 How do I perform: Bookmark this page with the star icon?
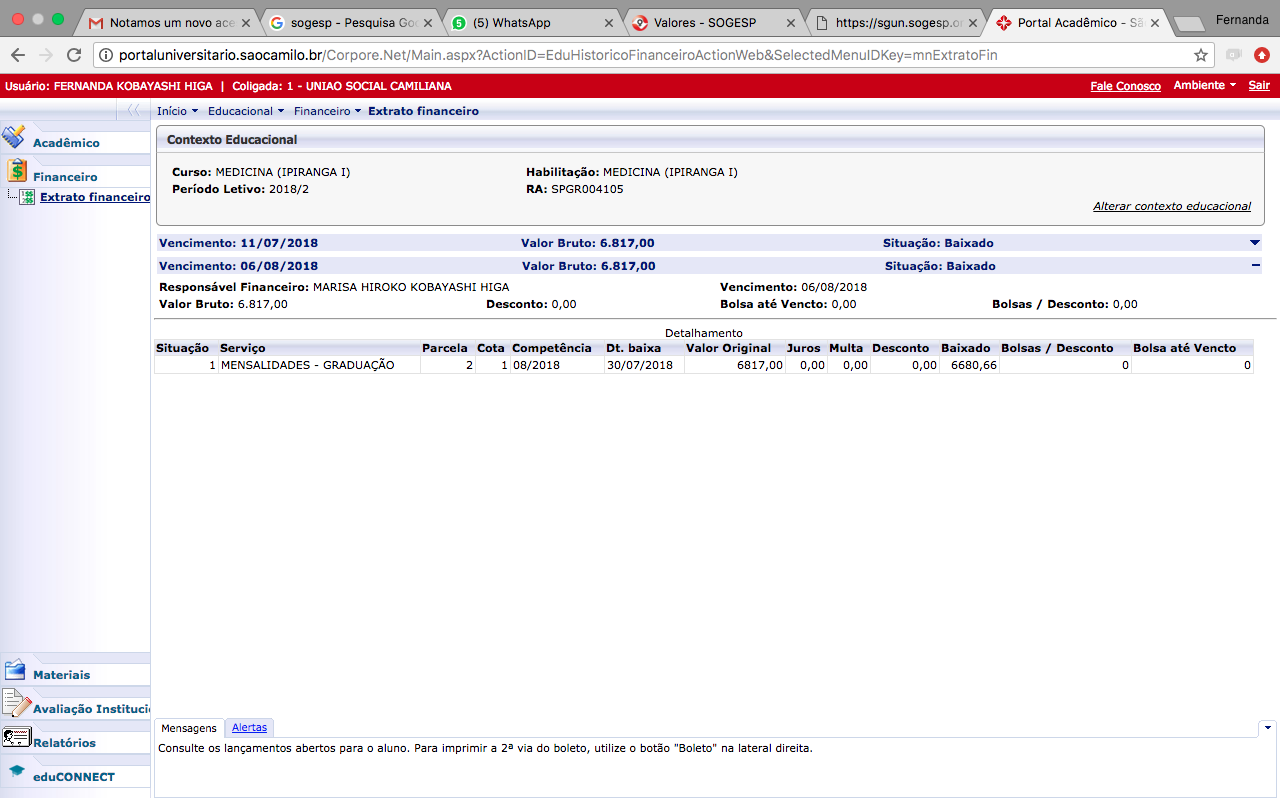[1201, 55]
